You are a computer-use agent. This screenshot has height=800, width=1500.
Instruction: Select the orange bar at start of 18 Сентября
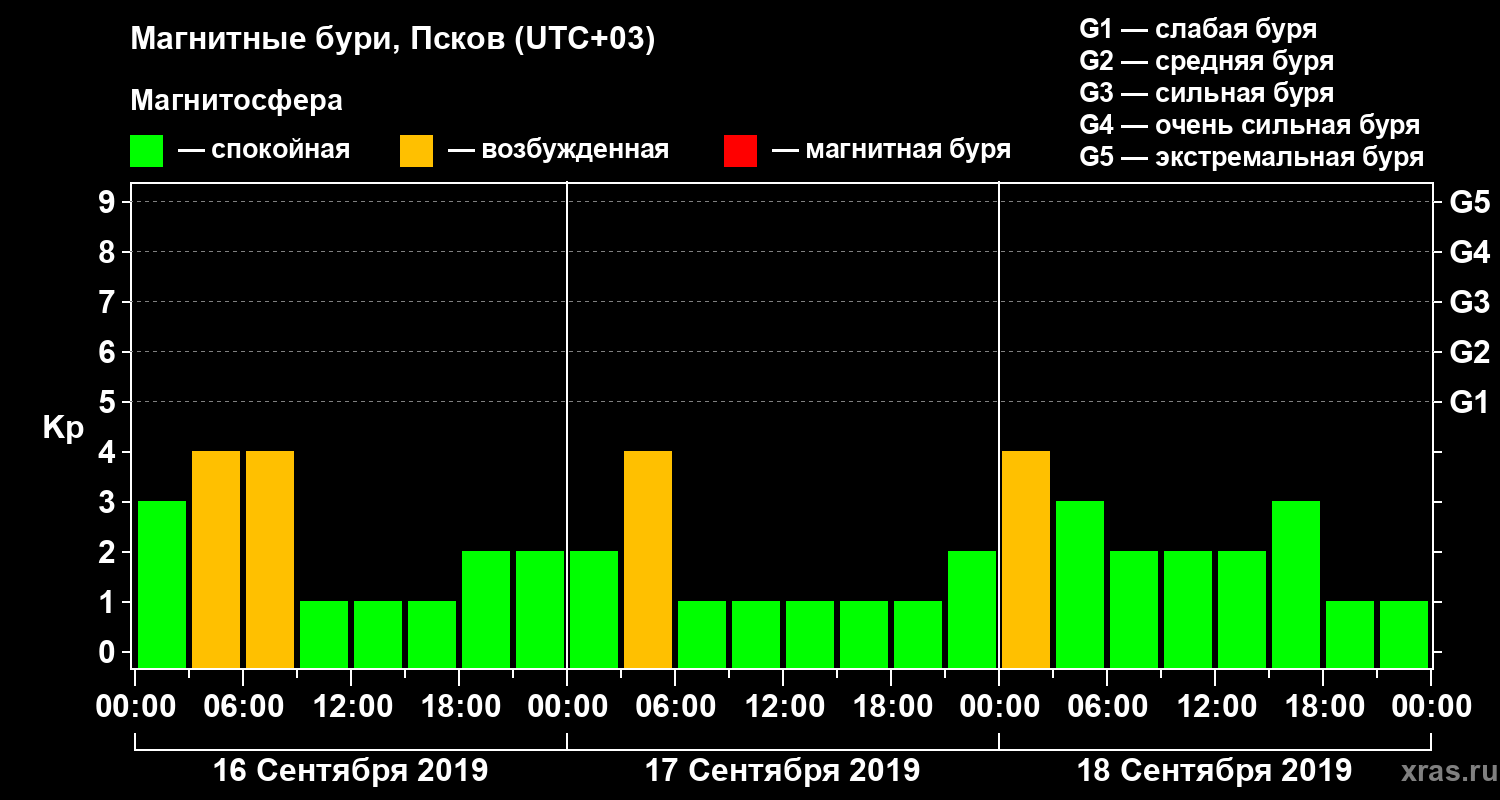(x=1026, y=559)
